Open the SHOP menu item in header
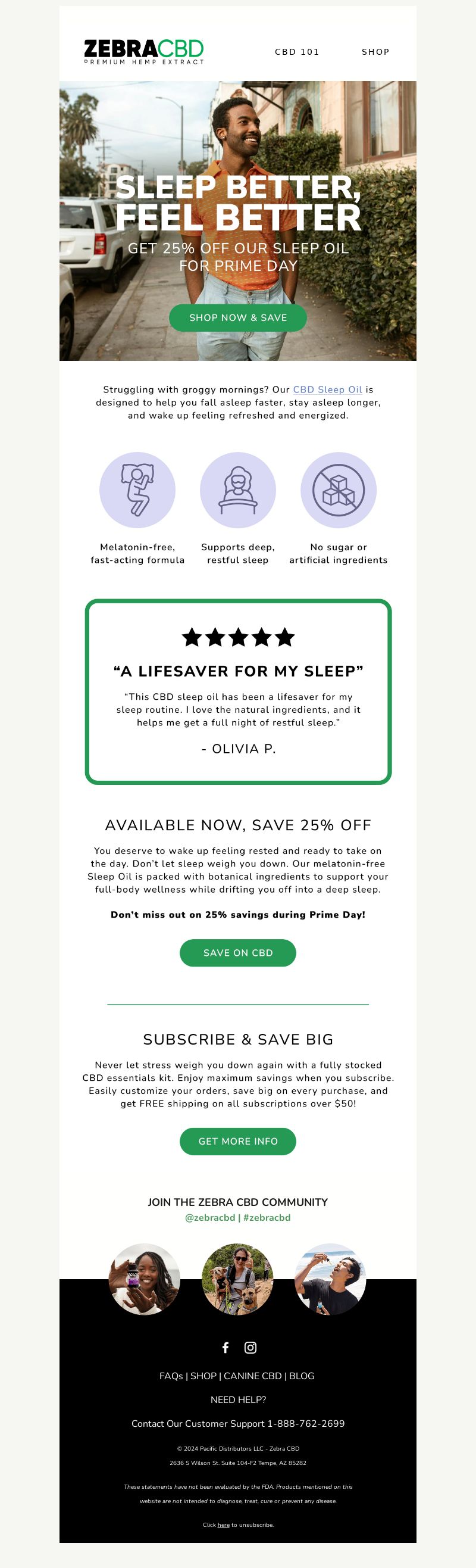 pos(375,52)
